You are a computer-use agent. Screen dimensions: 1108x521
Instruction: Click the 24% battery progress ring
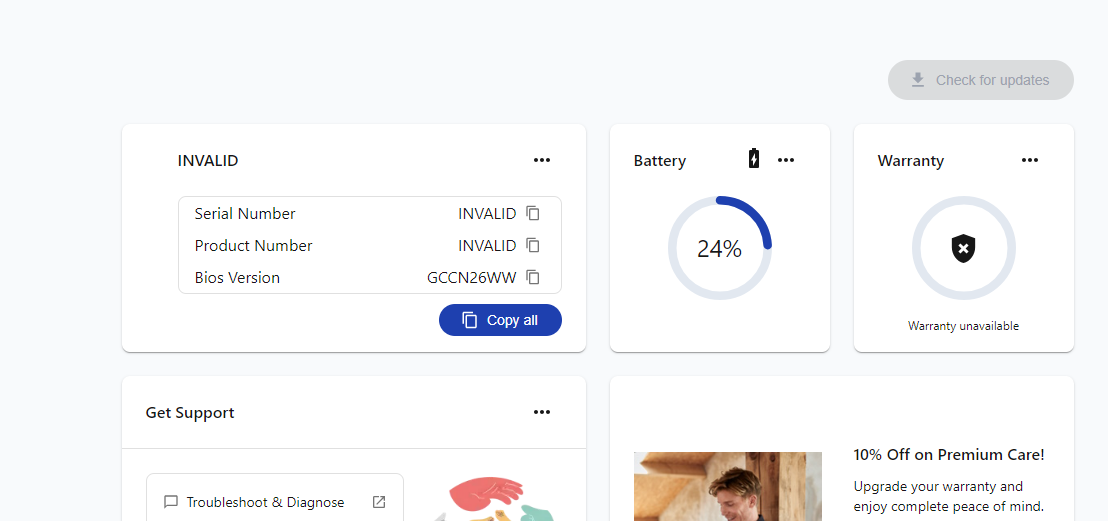pyautogui.click(x=719, y=249)
